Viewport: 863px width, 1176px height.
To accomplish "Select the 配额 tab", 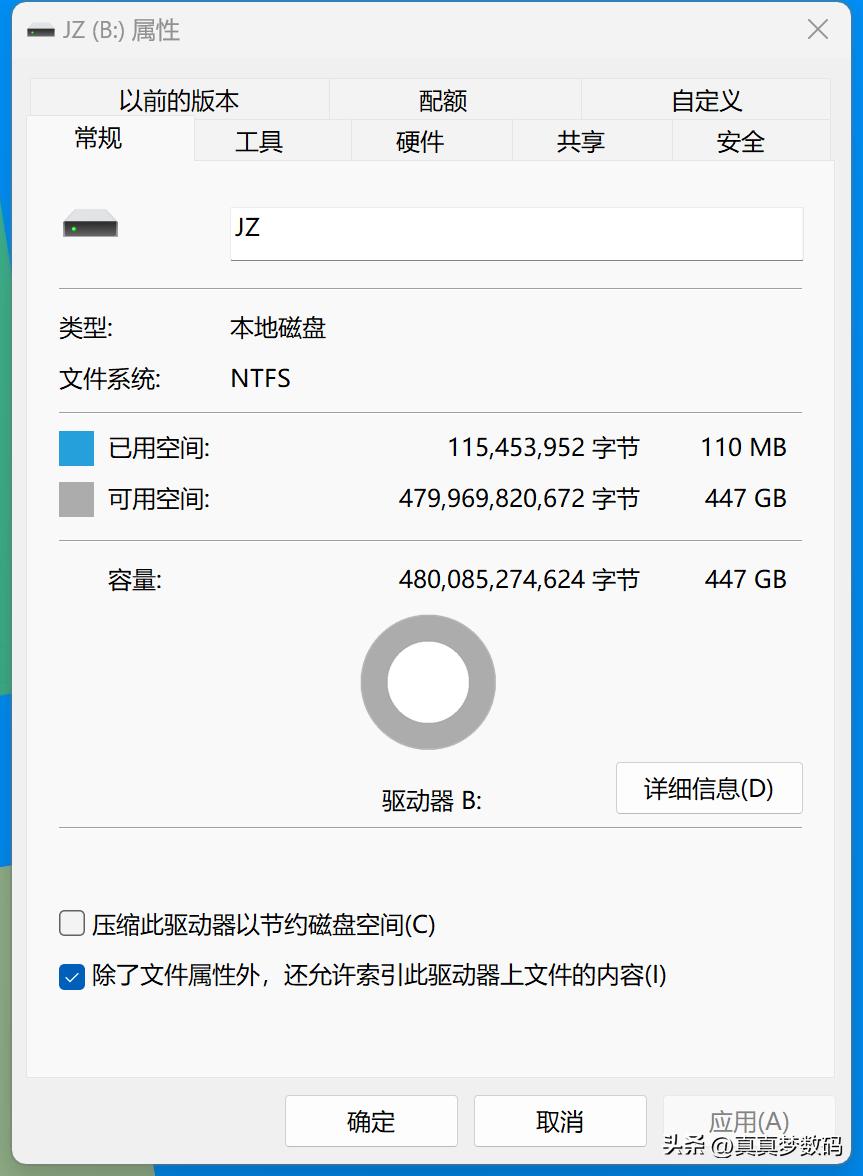I will click(441, 100).
